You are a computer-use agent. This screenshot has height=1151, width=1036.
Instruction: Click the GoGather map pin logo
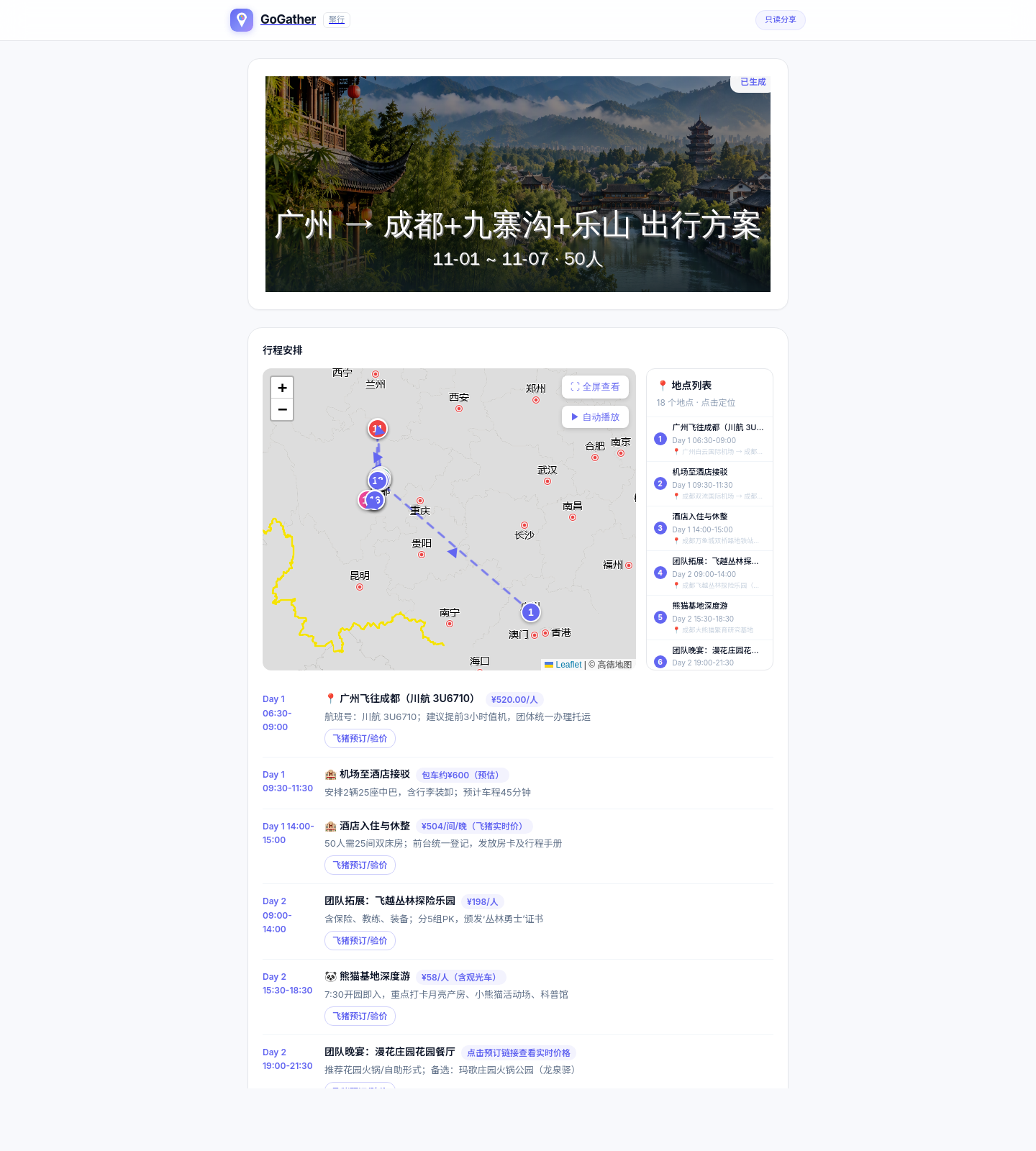tap(242, 20)
